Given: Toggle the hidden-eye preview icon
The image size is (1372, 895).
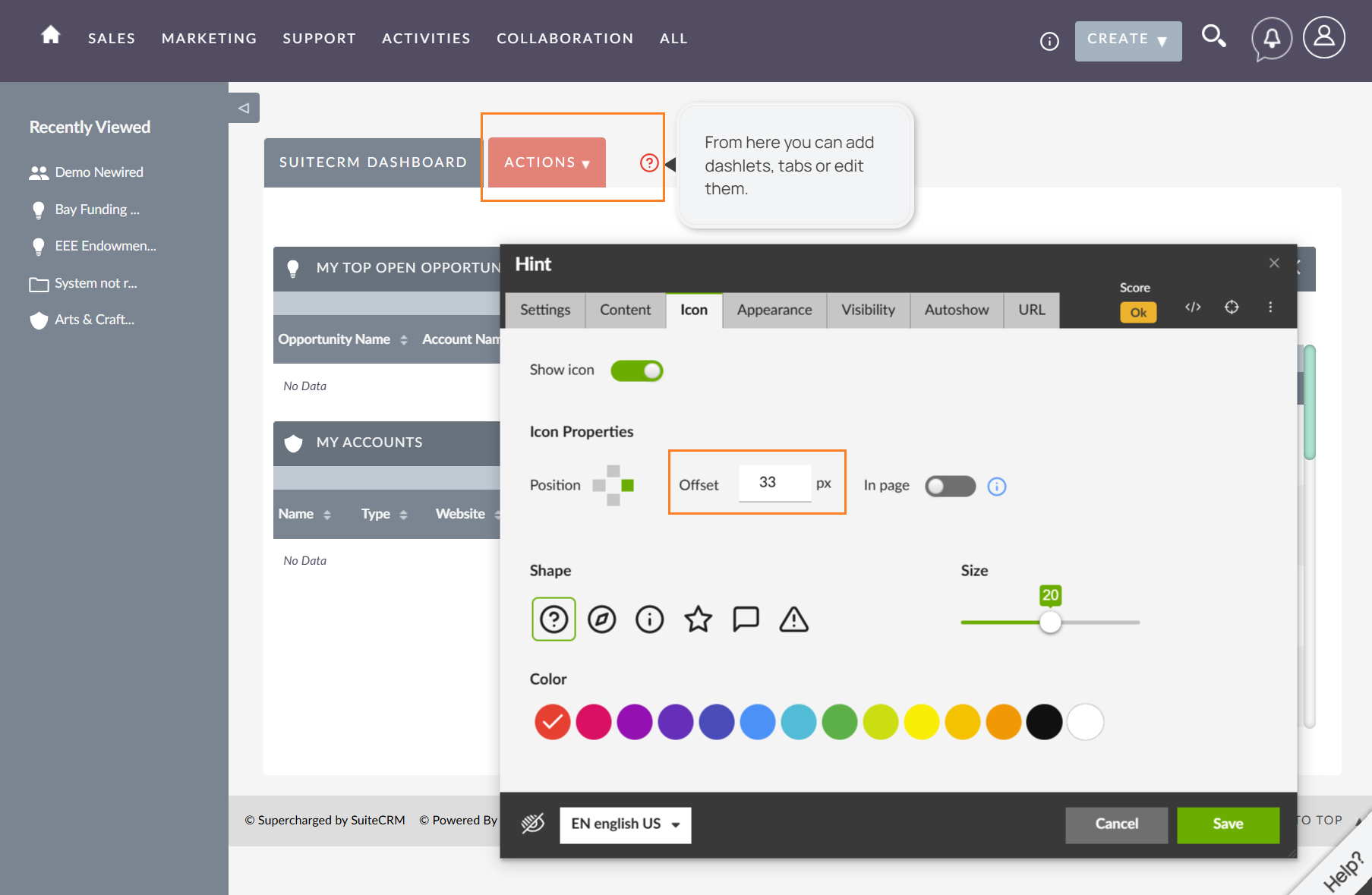Looking at the screenshot, I should (x=533, y=824).
